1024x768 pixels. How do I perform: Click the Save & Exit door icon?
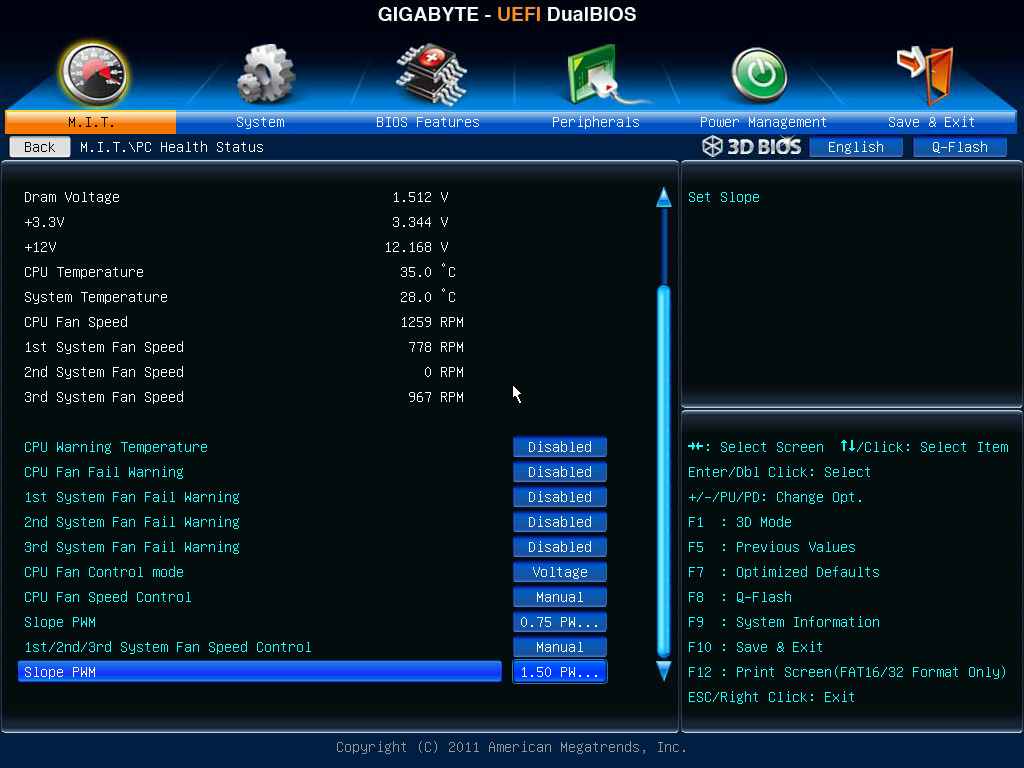pyautogui.click(x=926, y=74)
